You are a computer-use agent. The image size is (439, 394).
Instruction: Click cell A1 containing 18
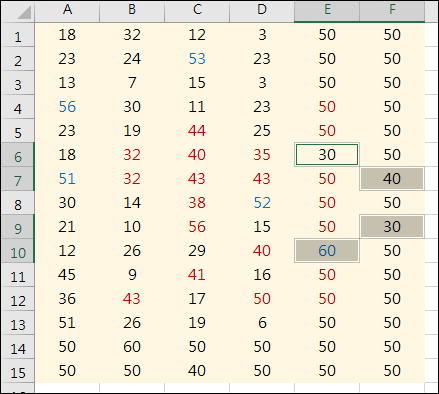(67, 35)
